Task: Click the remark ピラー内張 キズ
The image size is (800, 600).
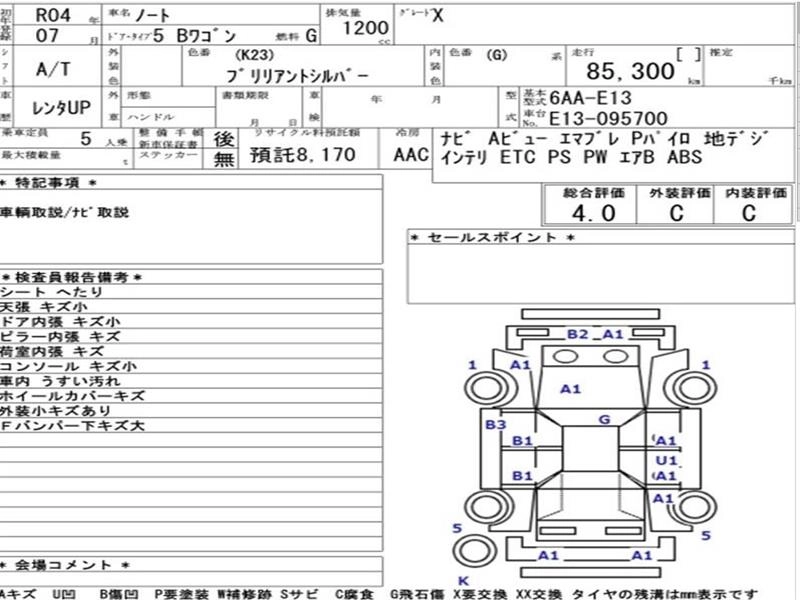Action: (60, 337)
